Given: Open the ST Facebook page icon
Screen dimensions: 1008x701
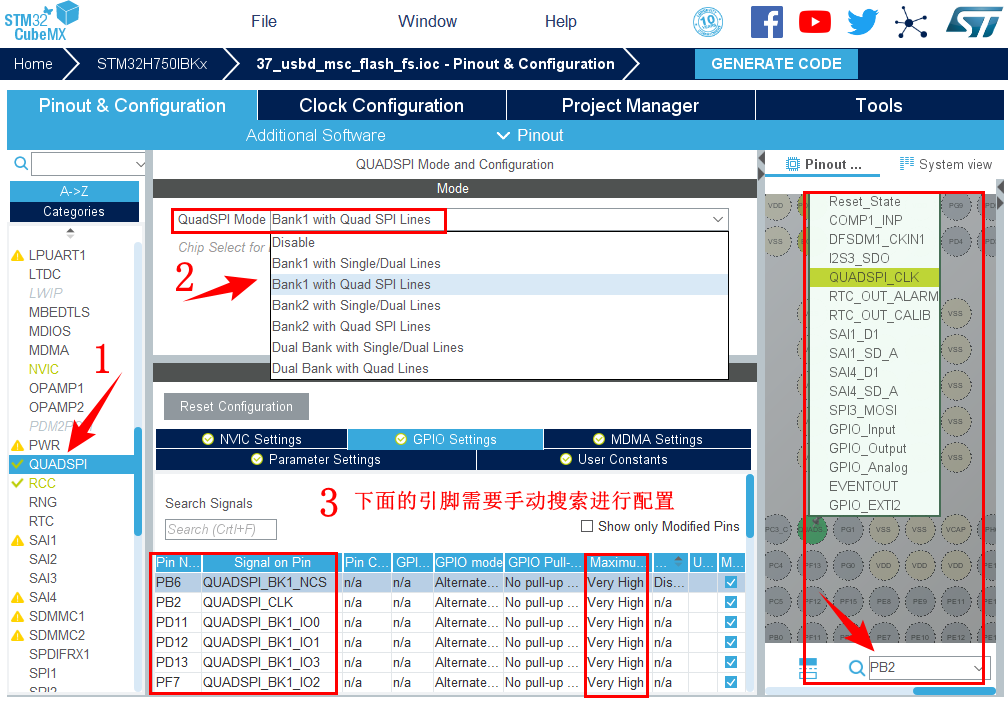Looking at the screenshot, I should (767, 21).
